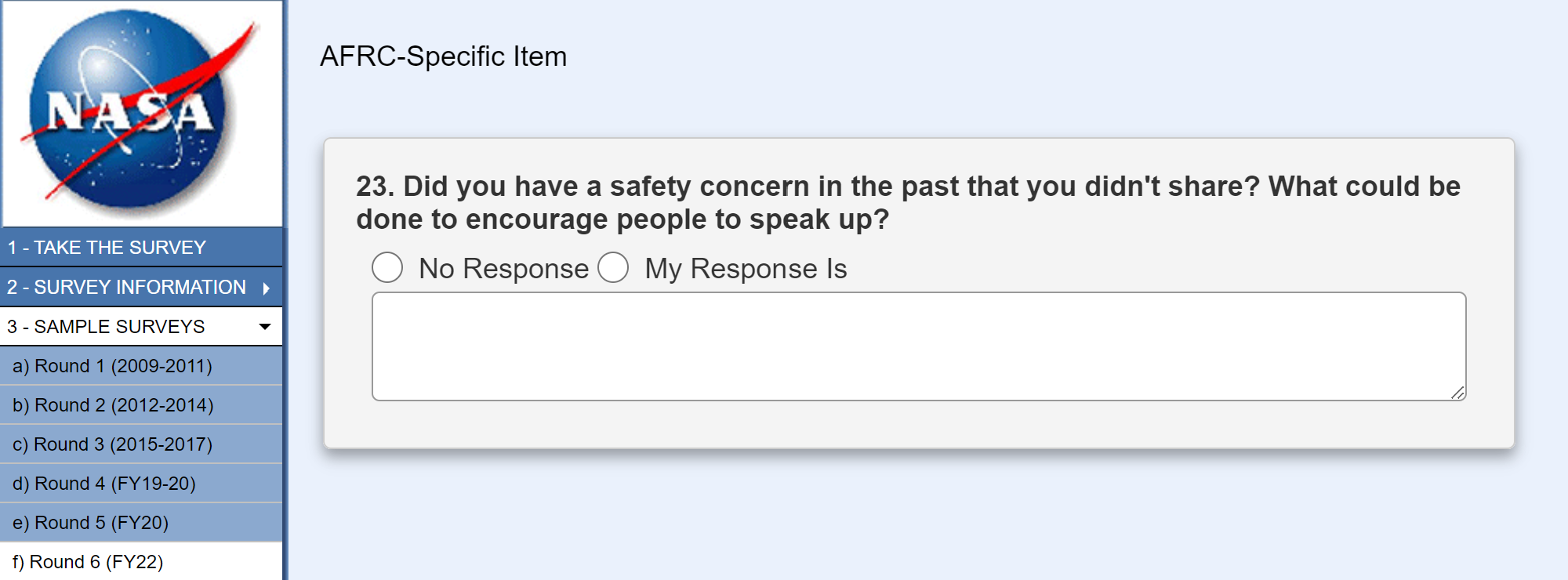The image size is (1568, 580).
Task: Click the "My Response Is" label text
Action: click(746, 269)
